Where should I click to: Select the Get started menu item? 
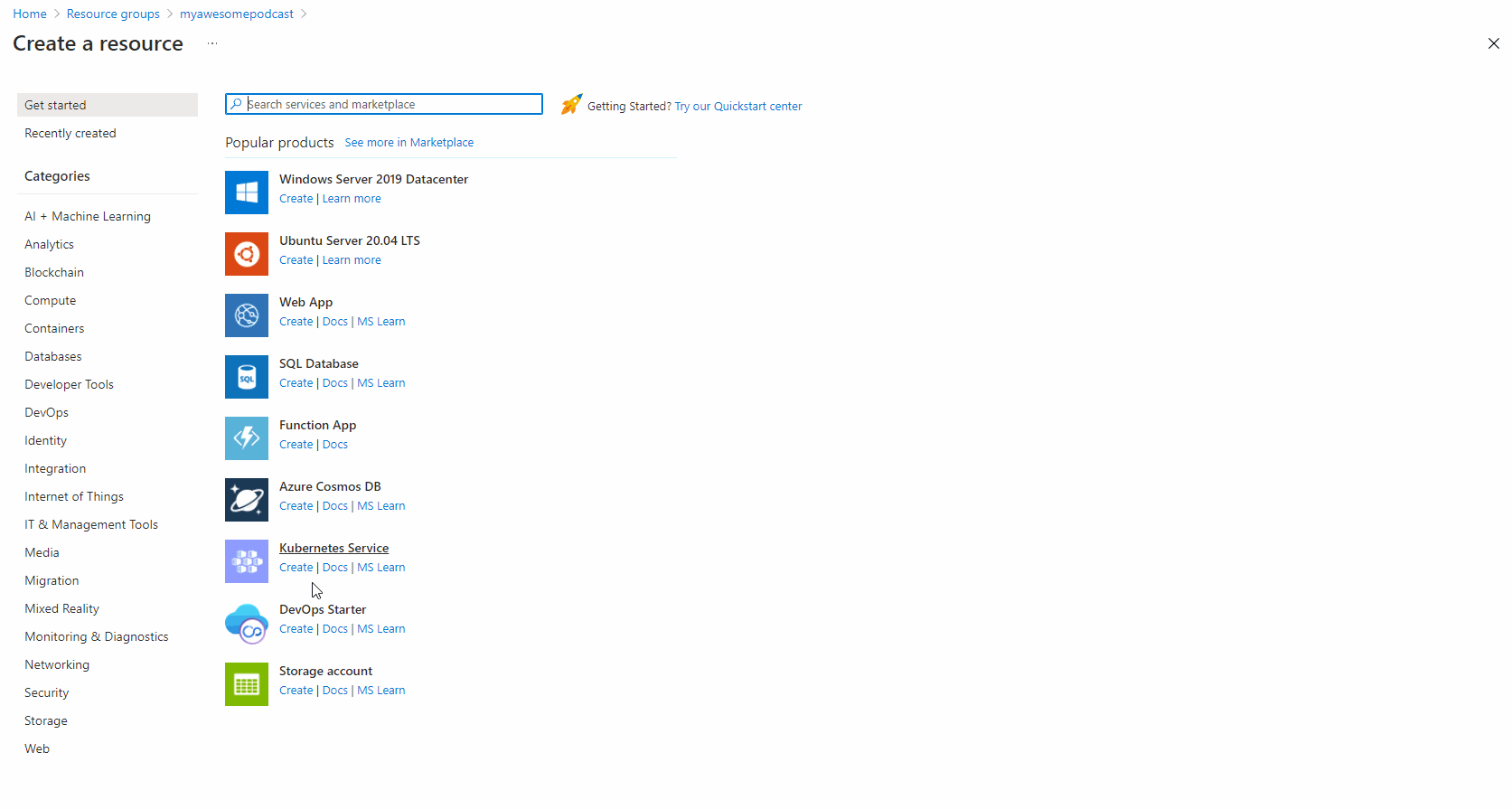click(108, 105)
